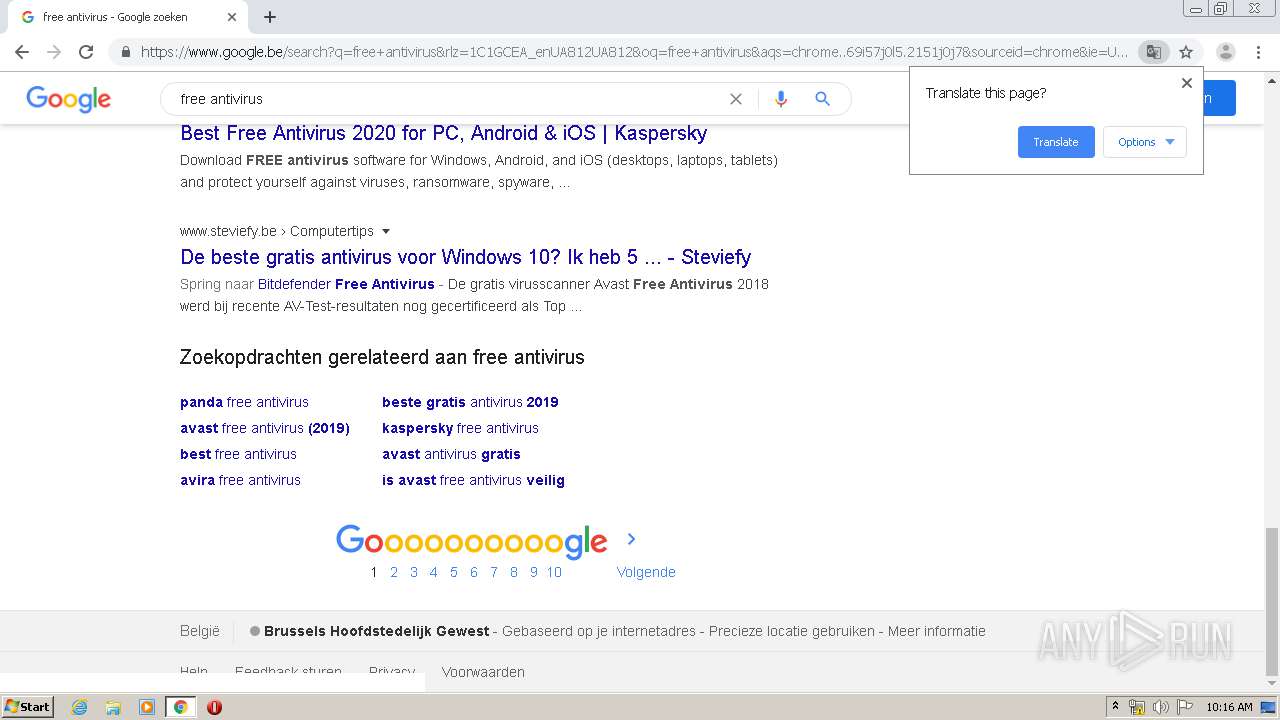Click the next-page arrow beside Gooooogle logo
1280x720 pixels.
coord(631,539)
